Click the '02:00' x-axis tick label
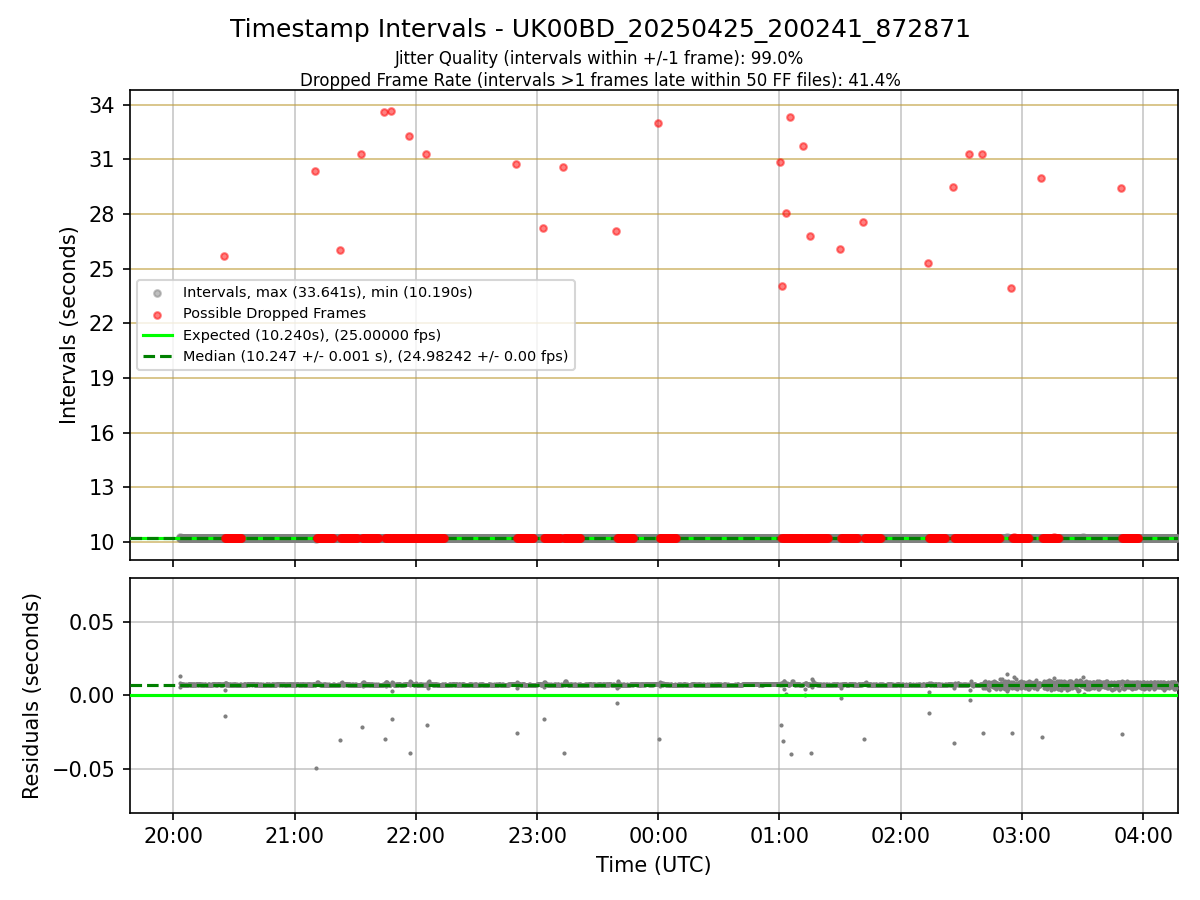This screenshot has height=900, width=1200. click(x=901, y=834)
